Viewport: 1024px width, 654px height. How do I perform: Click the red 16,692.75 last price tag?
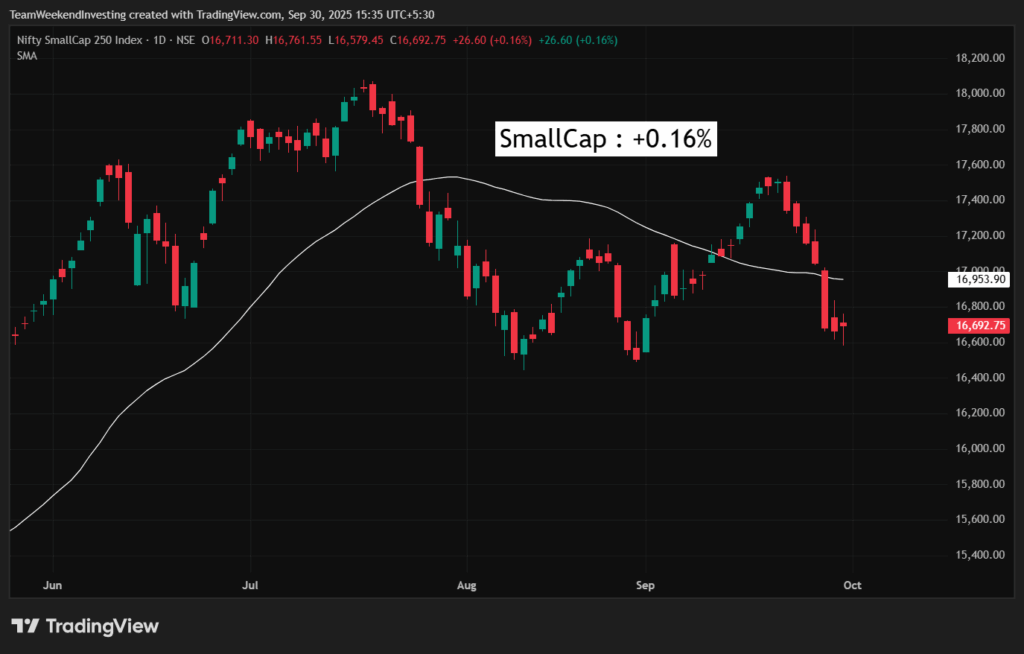[981, 325]
